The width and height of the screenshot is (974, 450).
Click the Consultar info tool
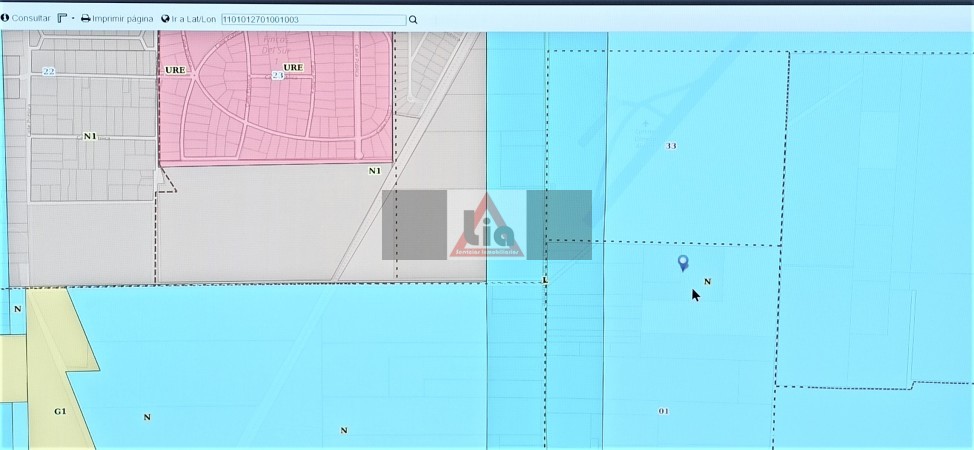(x=27, y=19)
